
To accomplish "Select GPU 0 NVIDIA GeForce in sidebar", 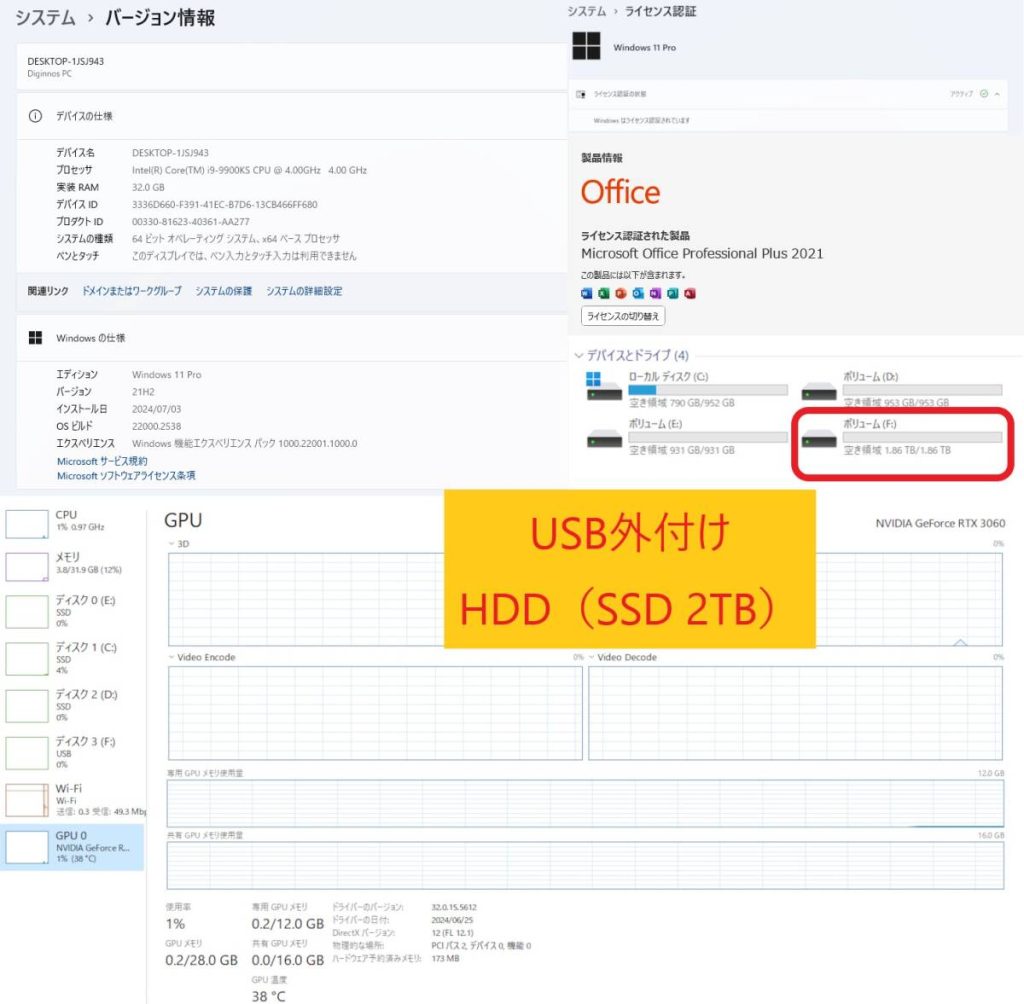I will [72, 847].
